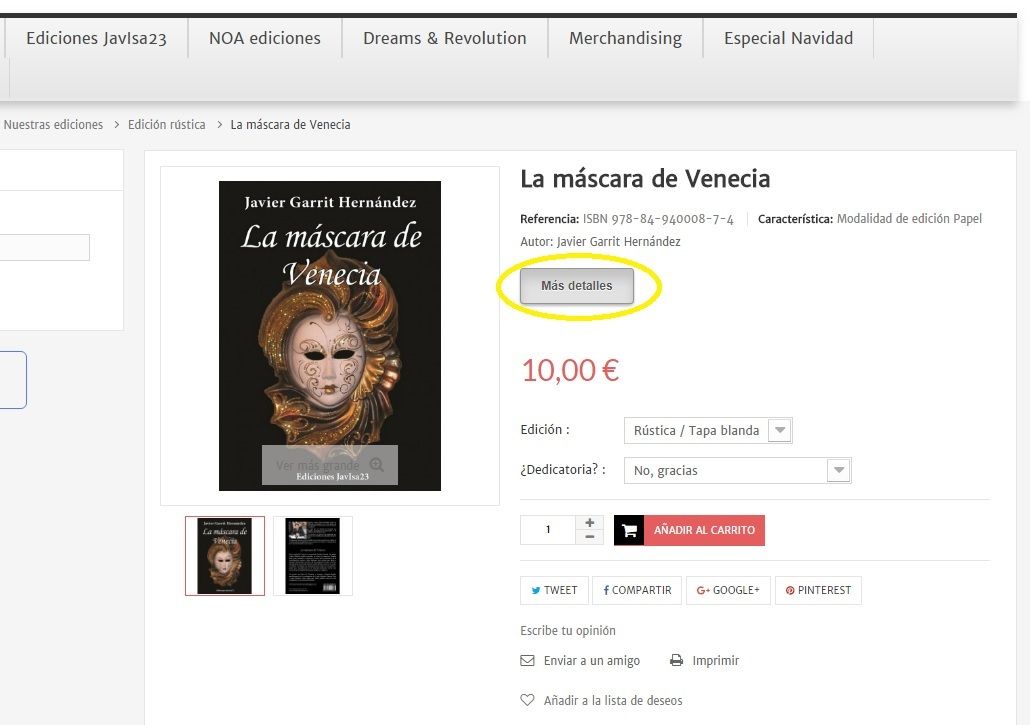
Task: Open the Edición dropdown
Action: click(x=707, y=430)
